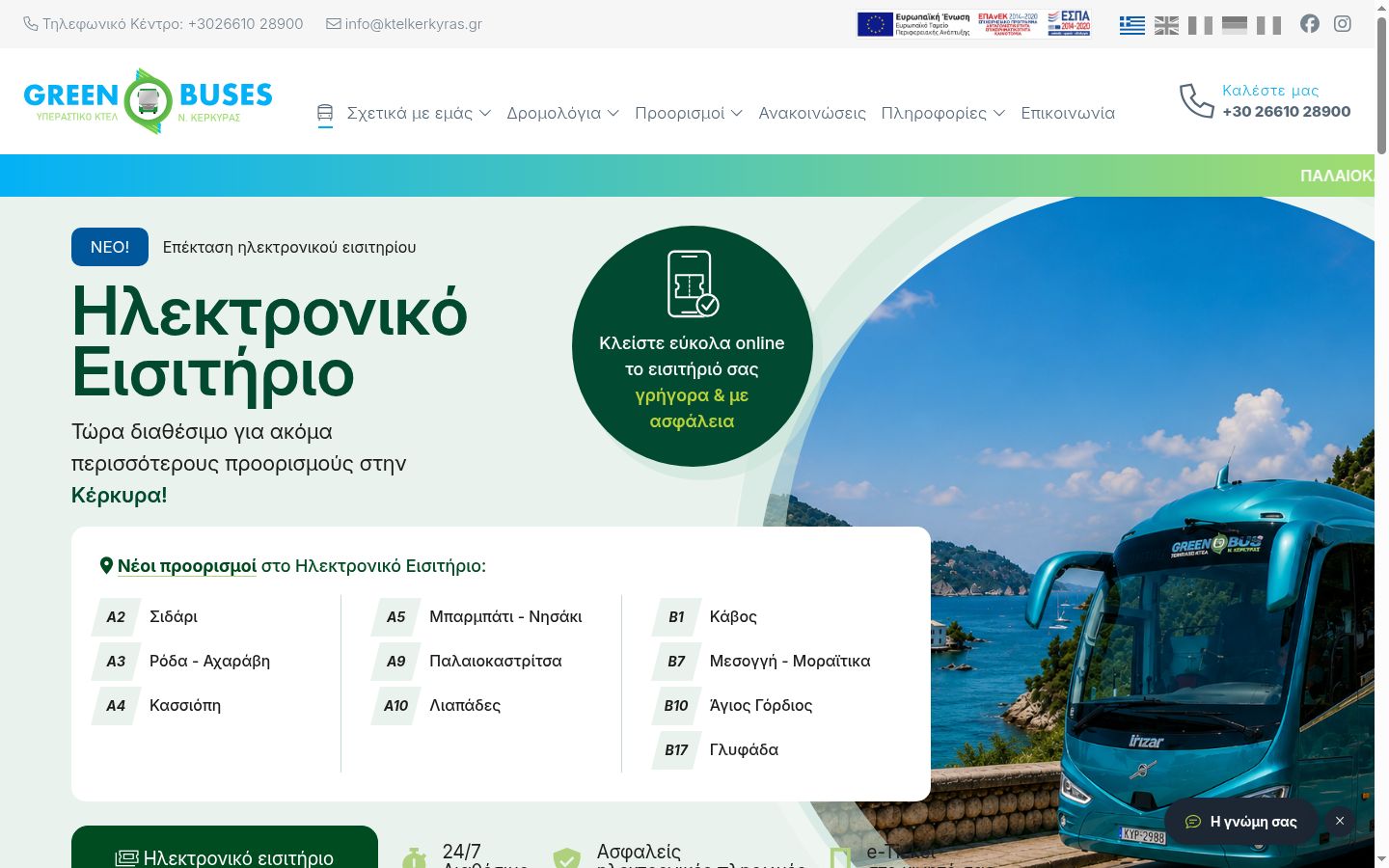Select the B1 route badge
Viewport: 1389px width, 868px height.
[x=676, y=617]
